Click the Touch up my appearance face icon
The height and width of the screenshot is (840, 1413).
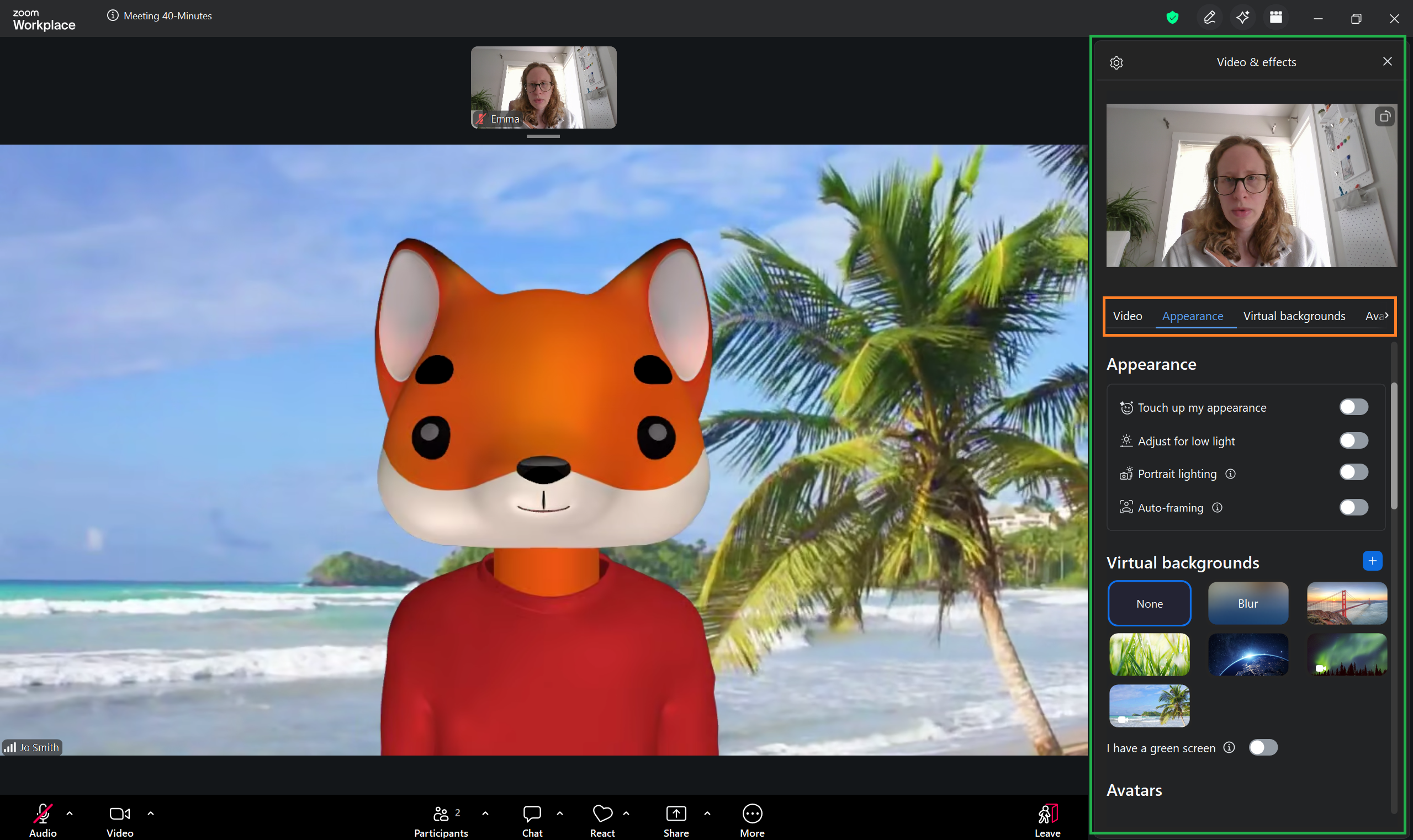(x=1126, y=407)
